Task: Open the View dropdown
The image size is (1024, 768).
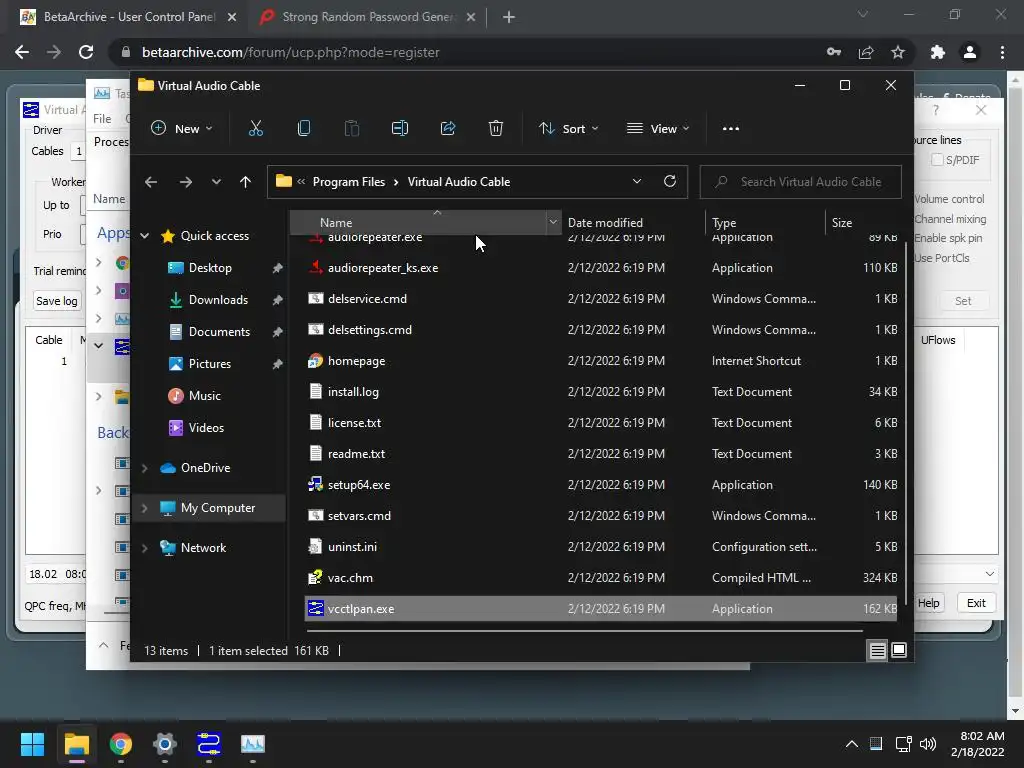Action: coord(658,129)
